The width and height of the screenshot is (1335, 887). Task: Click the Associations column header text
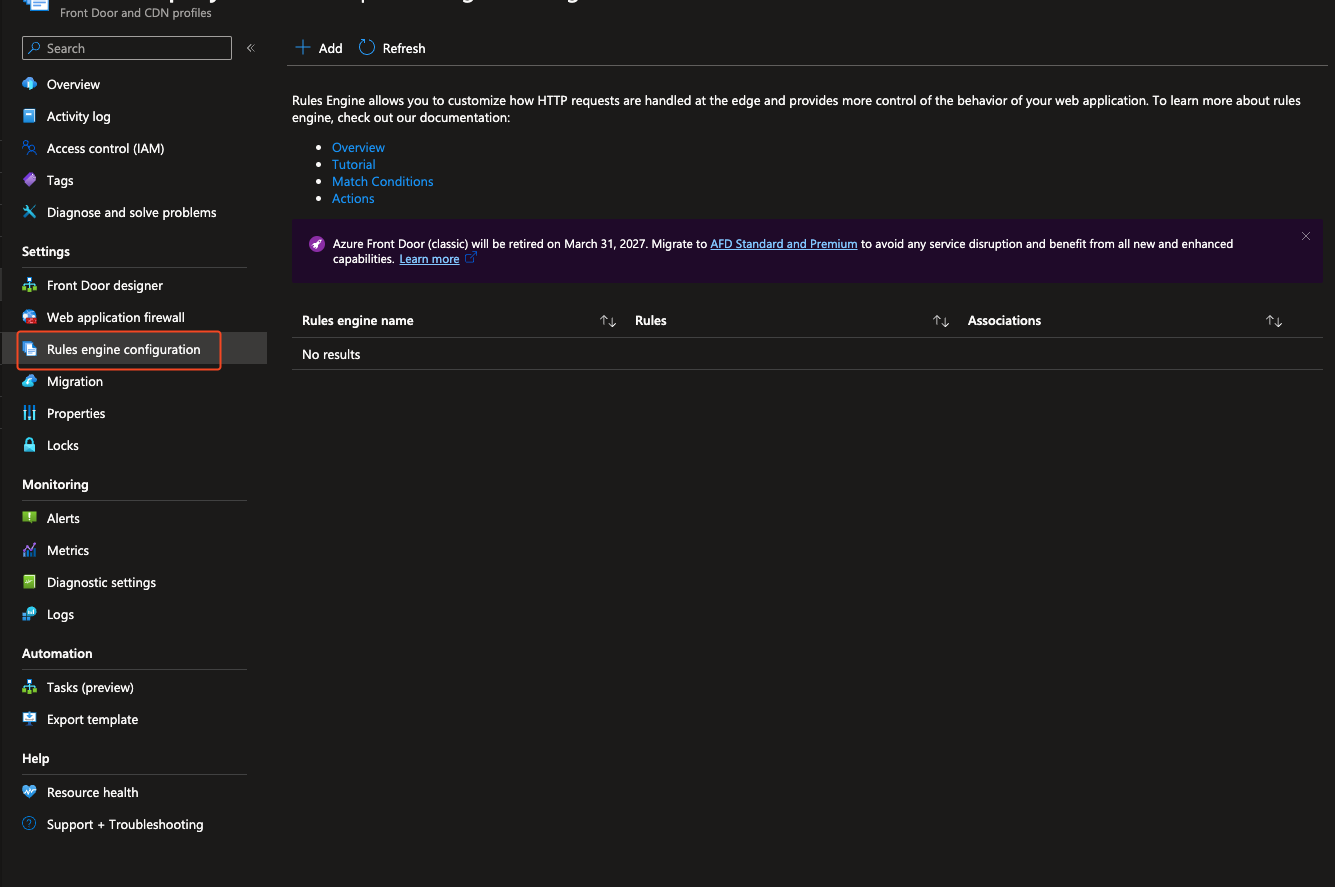point(1004,321)
